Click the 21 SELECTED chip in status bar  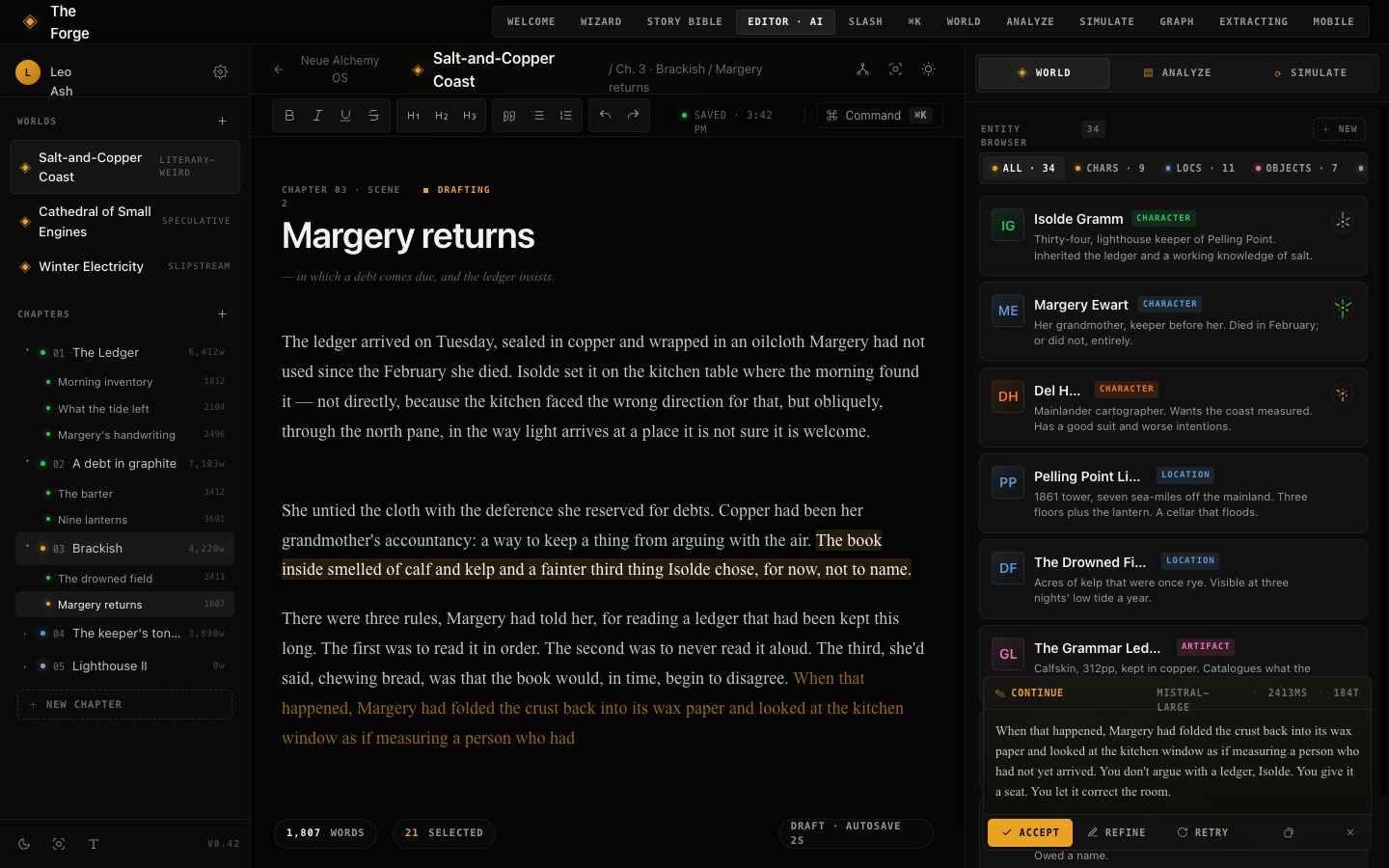pyautogui.click(x=444, y=832)
